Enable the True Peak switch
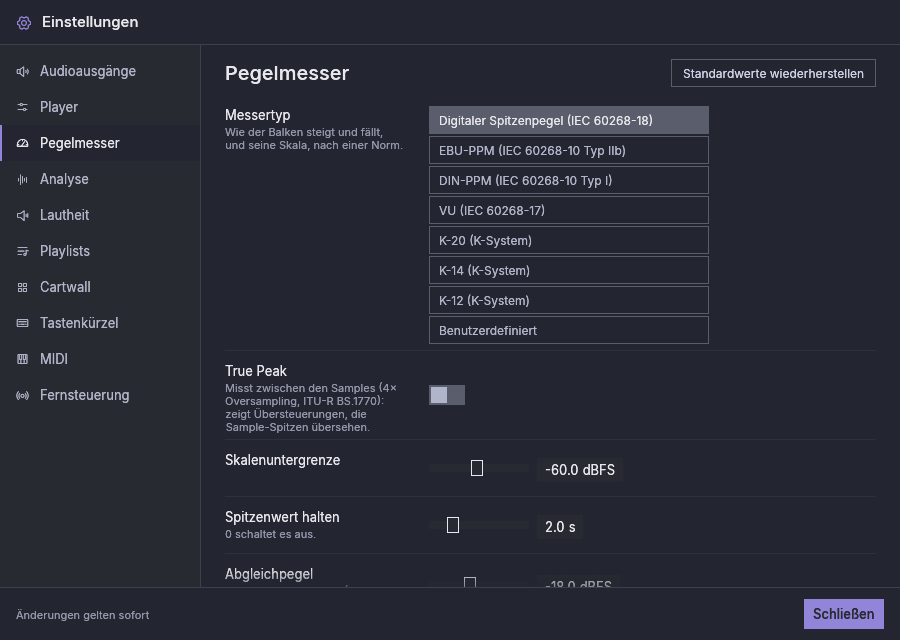 447,395
